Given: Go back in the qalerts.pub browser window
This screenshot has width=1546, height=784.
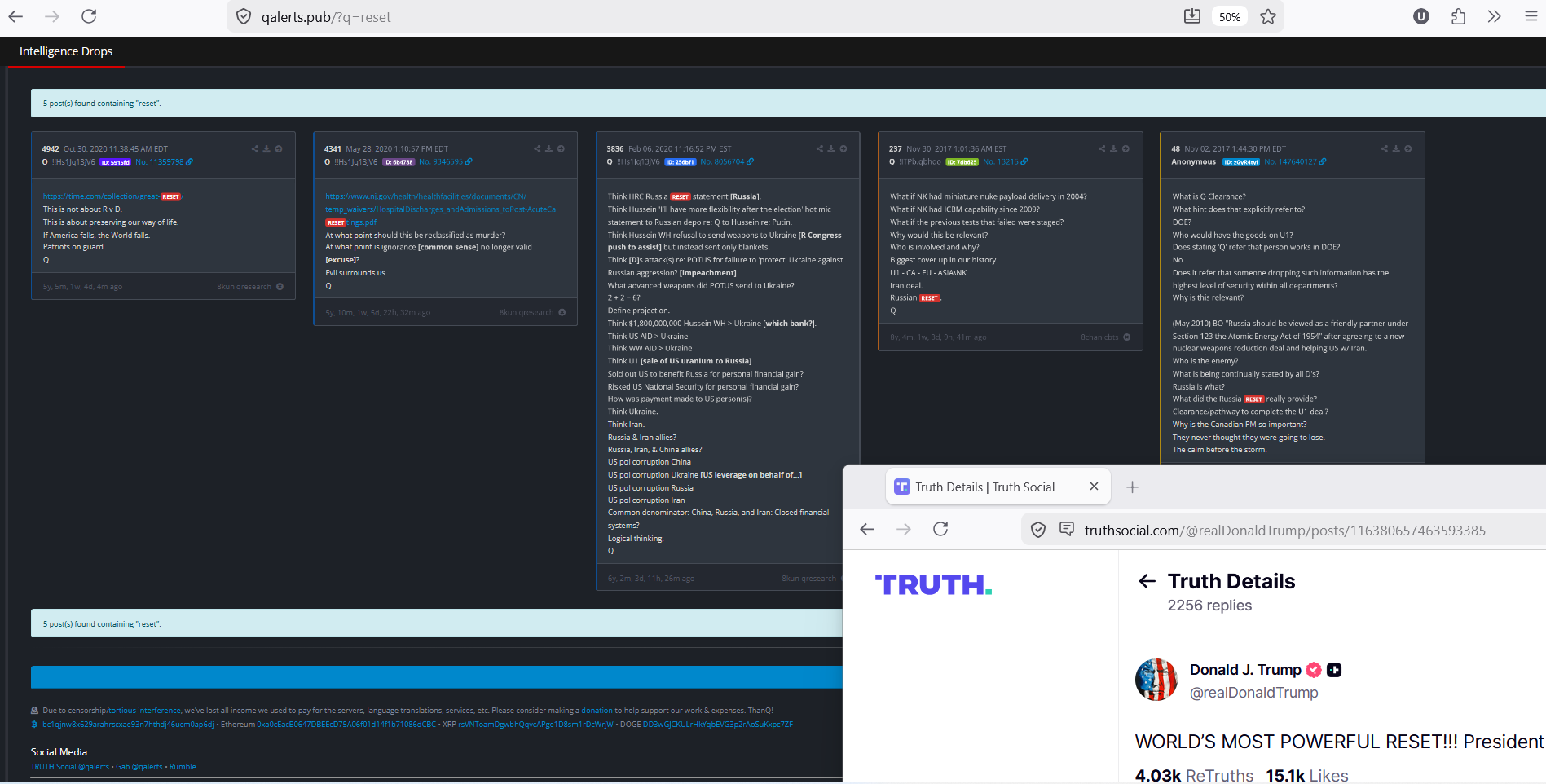Looking at the screenshot, I should click(x=15, y=16).
